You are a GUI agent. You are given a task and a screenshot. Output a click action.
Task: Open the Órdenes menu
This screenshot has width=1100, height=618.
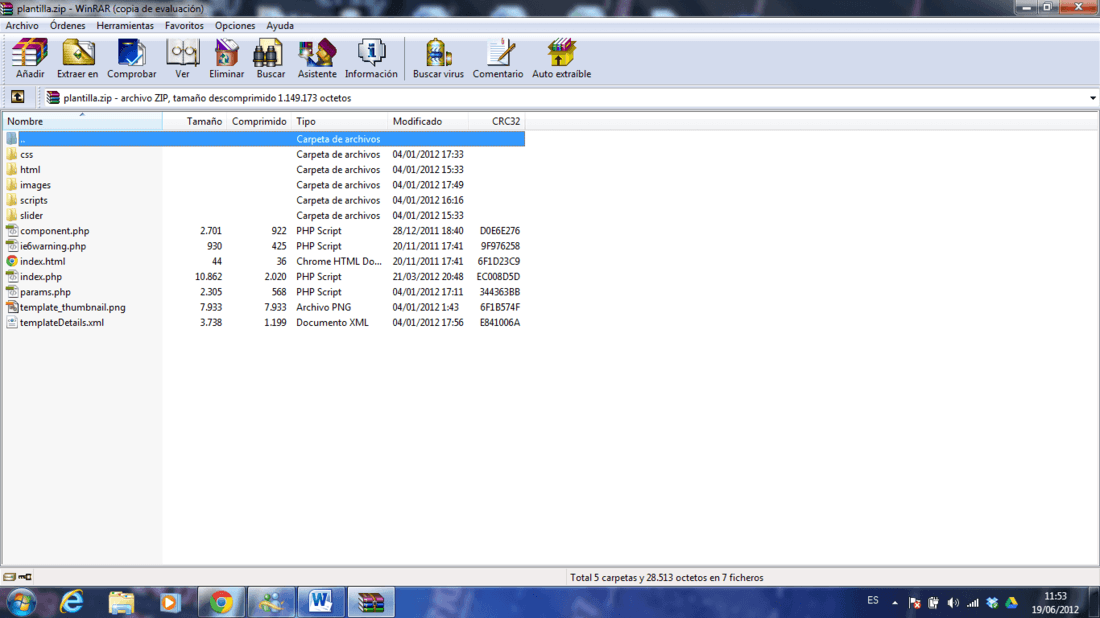(x=67, y=25)
